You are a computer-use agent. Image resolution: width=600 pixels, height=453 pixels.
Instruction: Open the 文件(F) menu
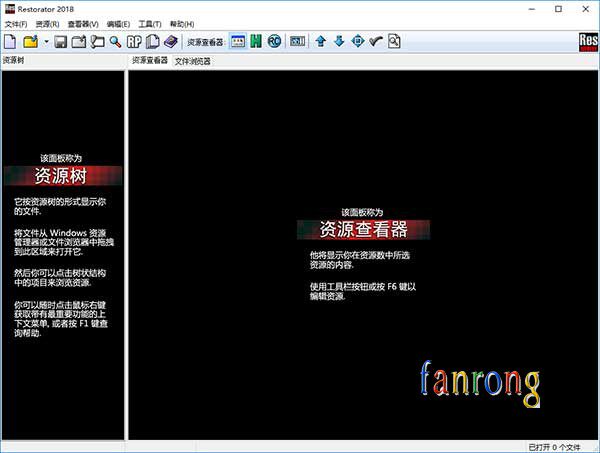16,24
